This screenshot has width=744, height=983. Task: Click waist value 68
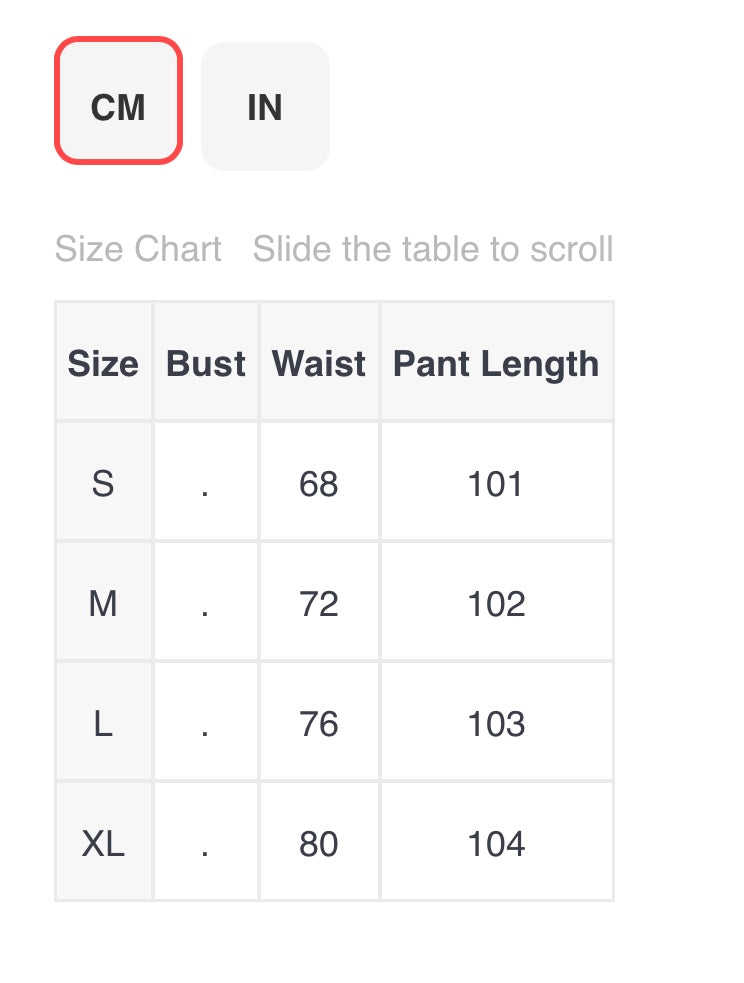[319, 484]
